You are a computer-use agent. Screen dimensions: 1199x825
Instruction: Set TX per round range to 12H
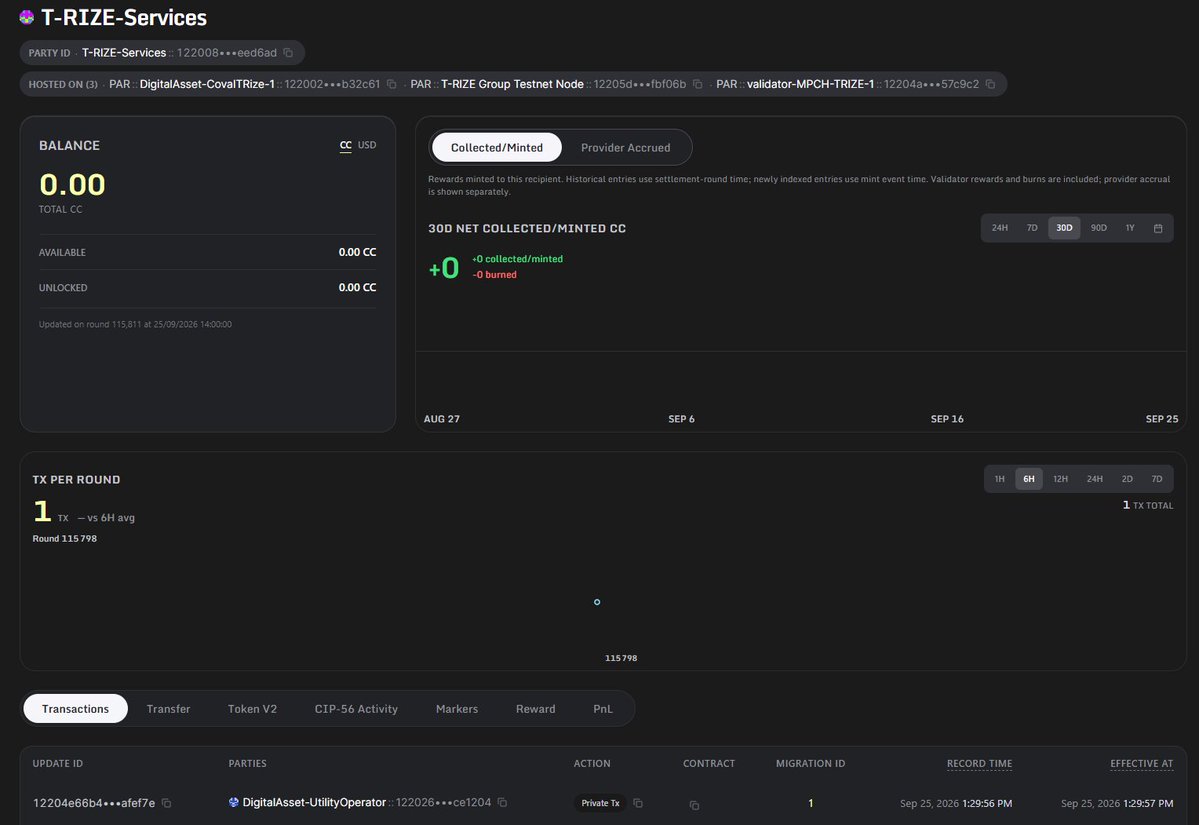[x=1061, y=479]
